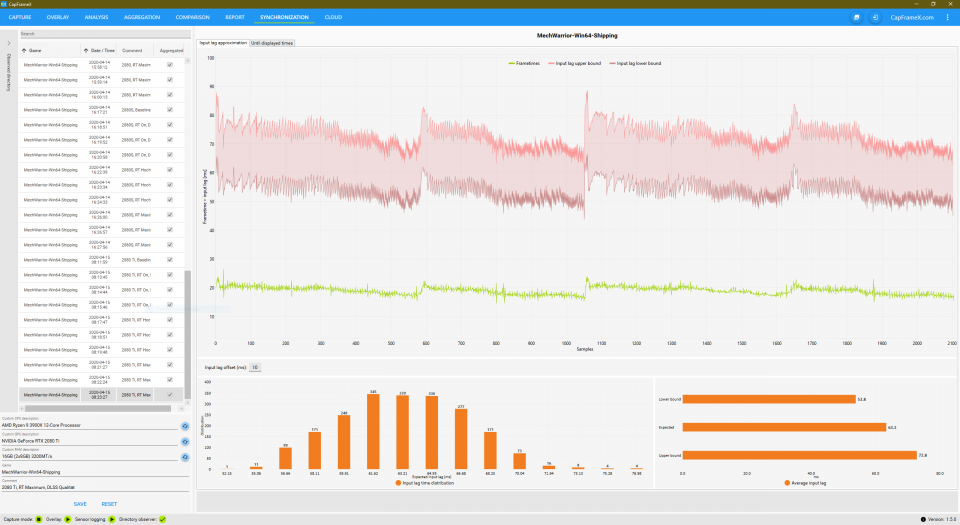This screenshot has width=960, height=525.
Task: Click the record list horizontal scrollbar
Action: click(x=98, y=408)
